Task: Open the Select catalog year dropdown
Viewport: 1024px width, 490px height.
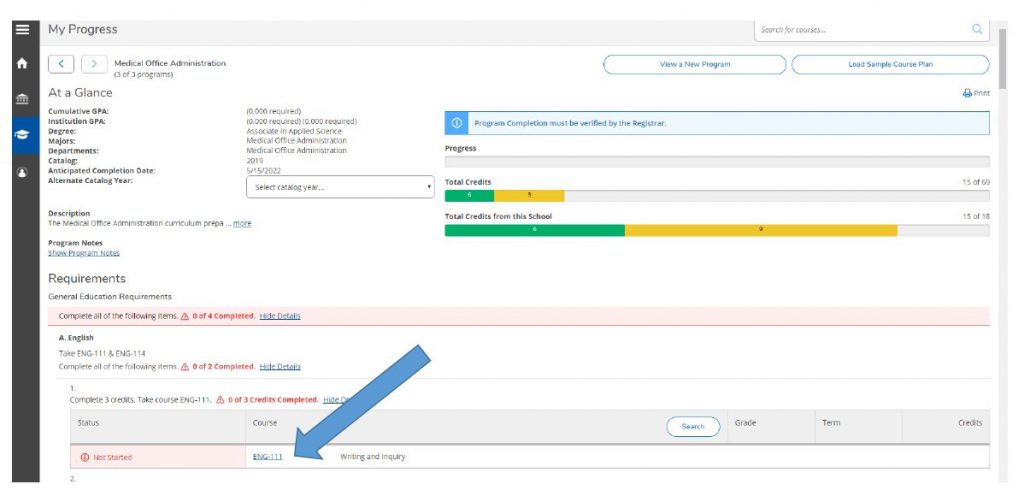Action: coord(340,187)
